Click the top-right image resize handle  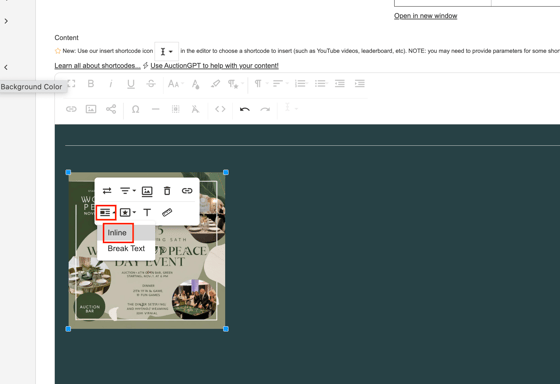click(226, 172)
